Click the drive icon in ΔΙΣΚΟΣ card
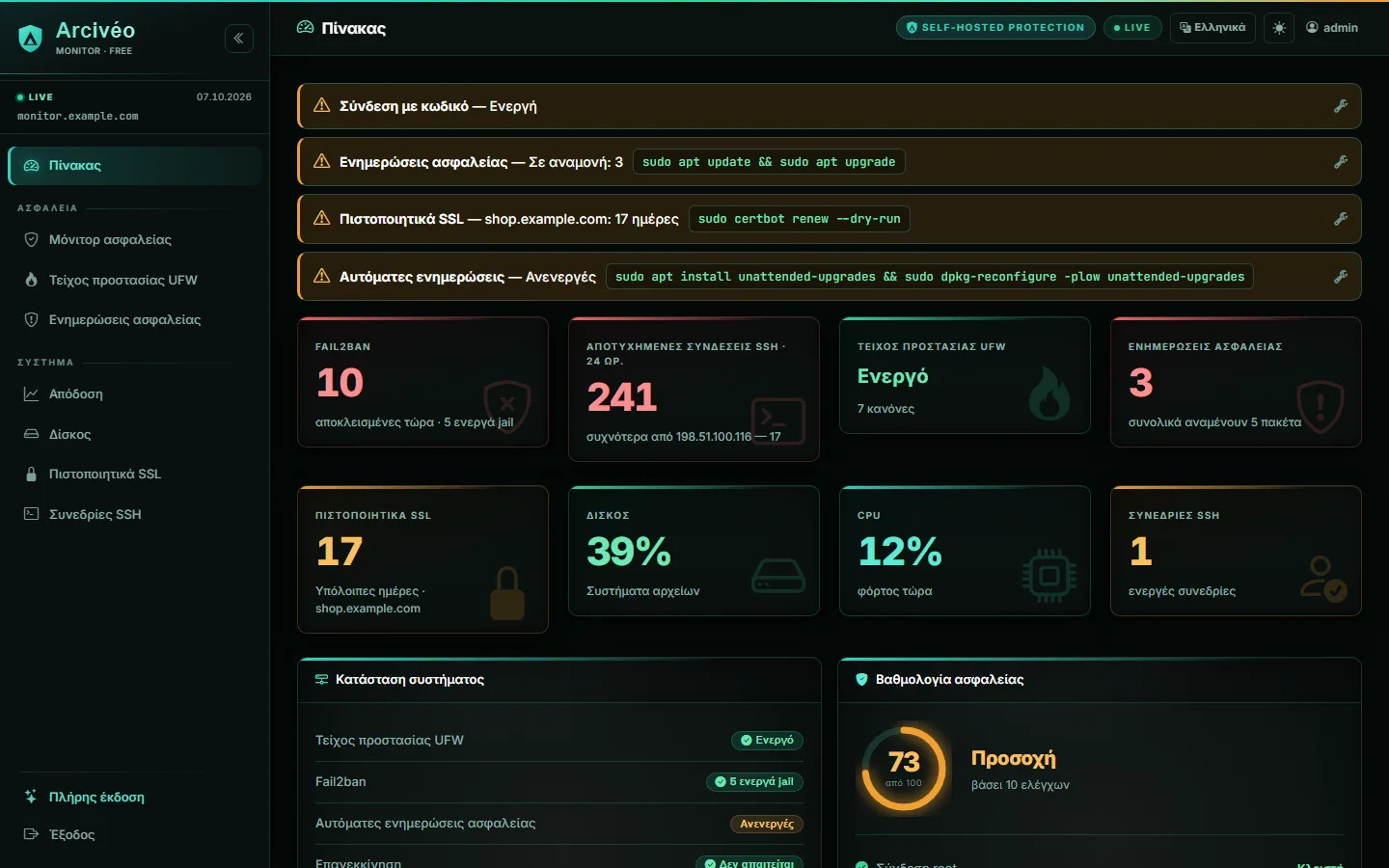Image resolution: width=1389 pixels, height=868 pixels. coord(778,576)
